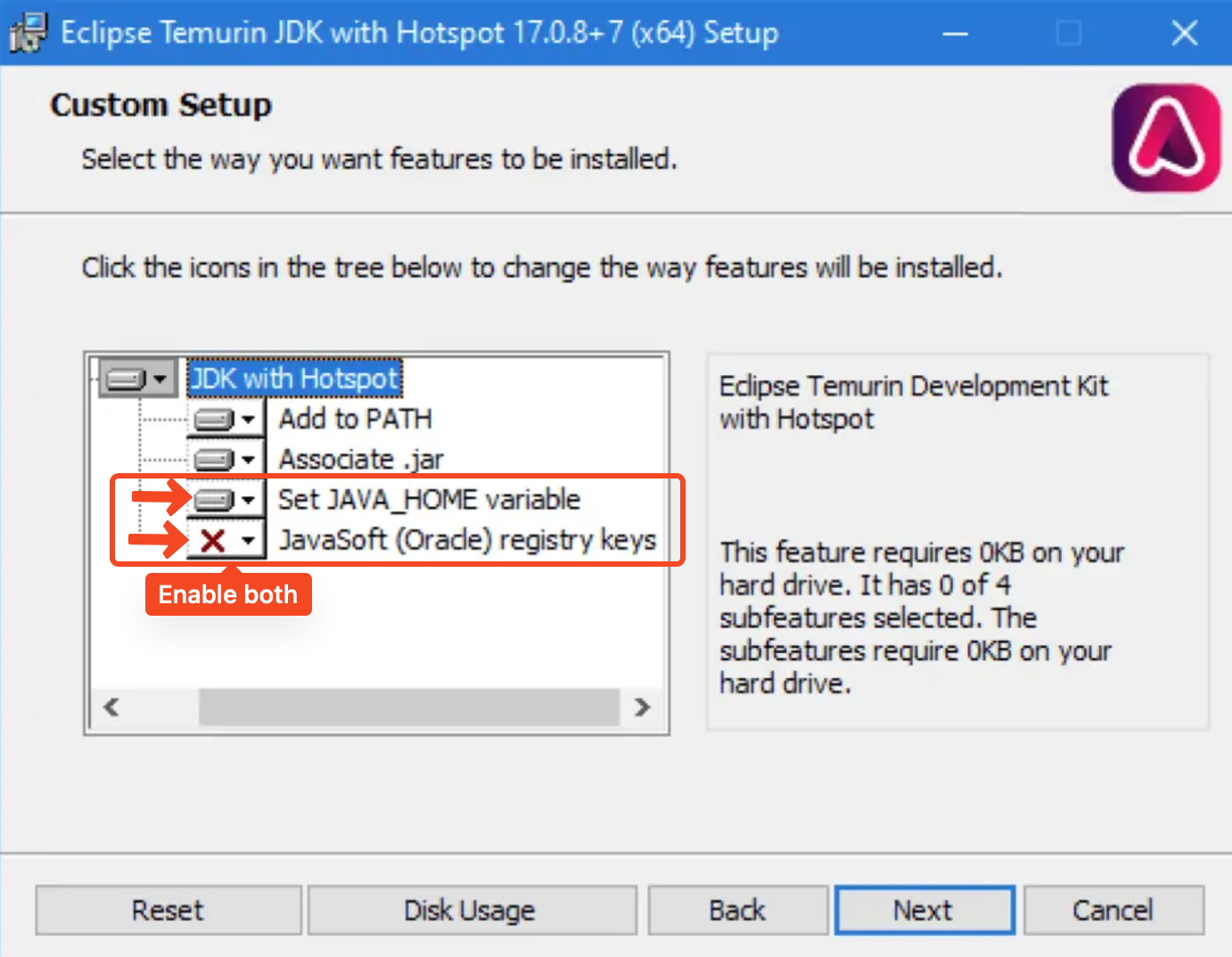
Task: Minimize the Setup window
Action: (x=956, y=34)
